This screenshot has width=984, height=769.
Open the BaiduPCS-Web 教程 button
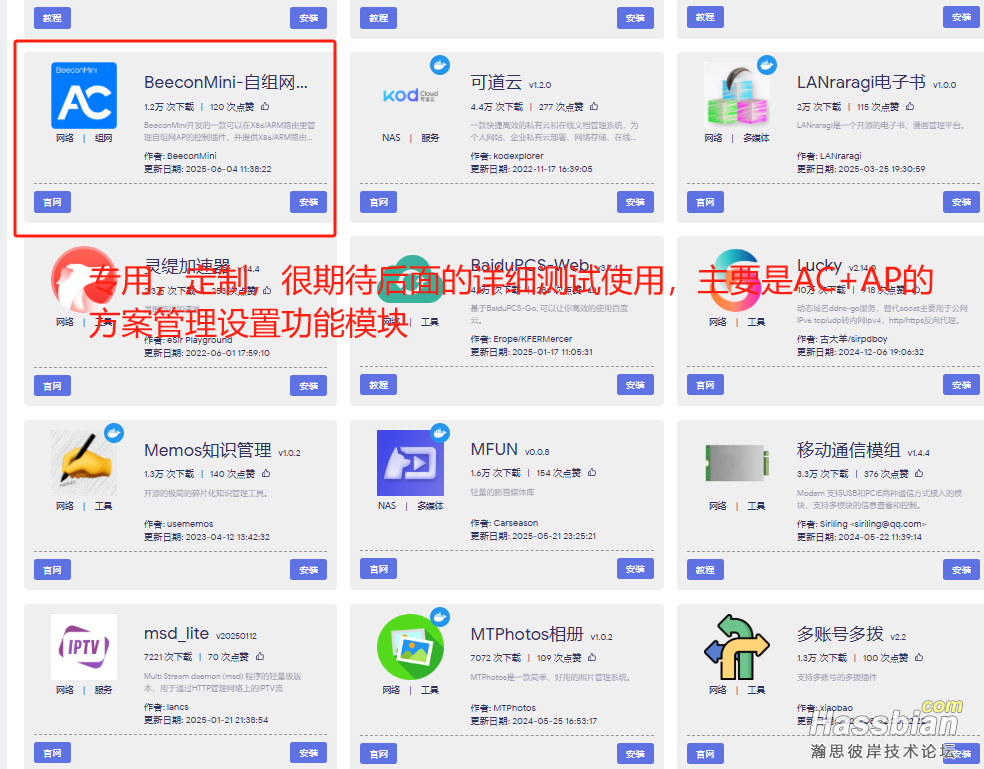click(378, 385)
